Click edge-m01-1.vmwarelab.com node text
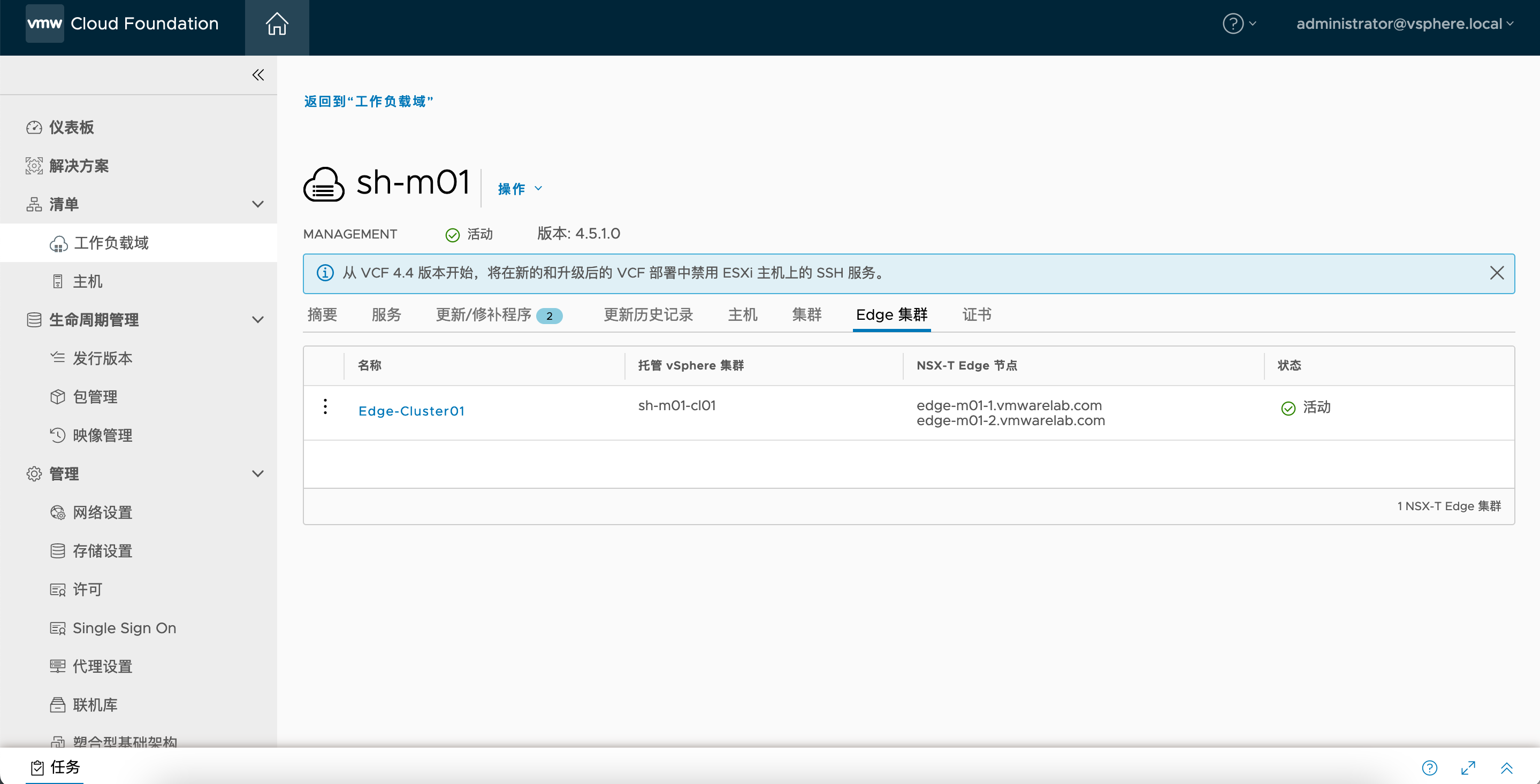The height and width of the screenshot is (784, 1540). click(x=1009, y=406)
